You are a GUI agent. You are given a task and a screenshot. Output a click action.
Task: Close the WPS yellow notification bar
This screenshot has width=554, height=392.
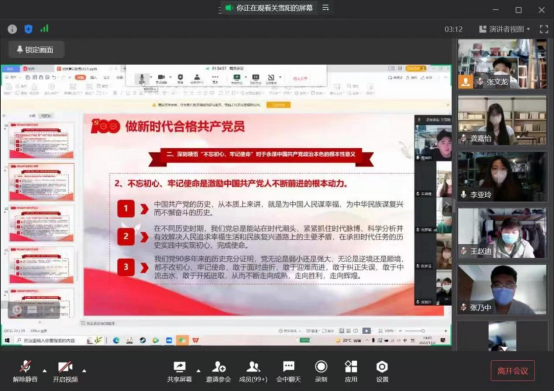coord(448,105)
